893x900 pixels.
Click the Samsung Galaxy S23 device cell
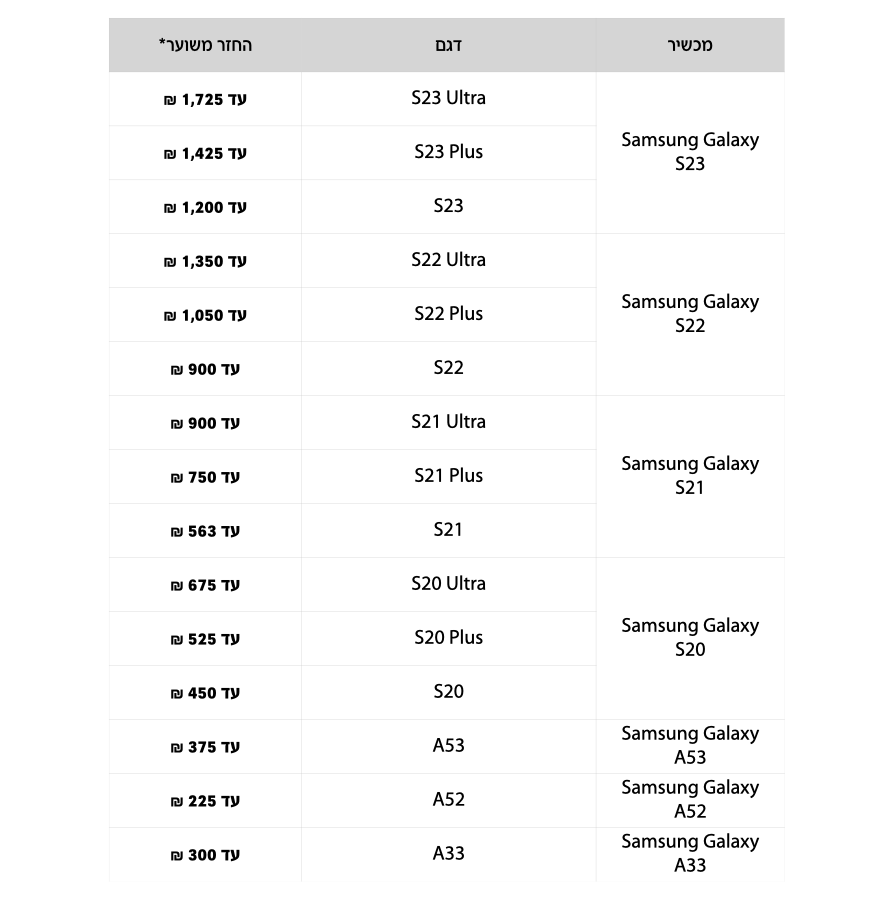pyautogui.click(x=690, y=152)
